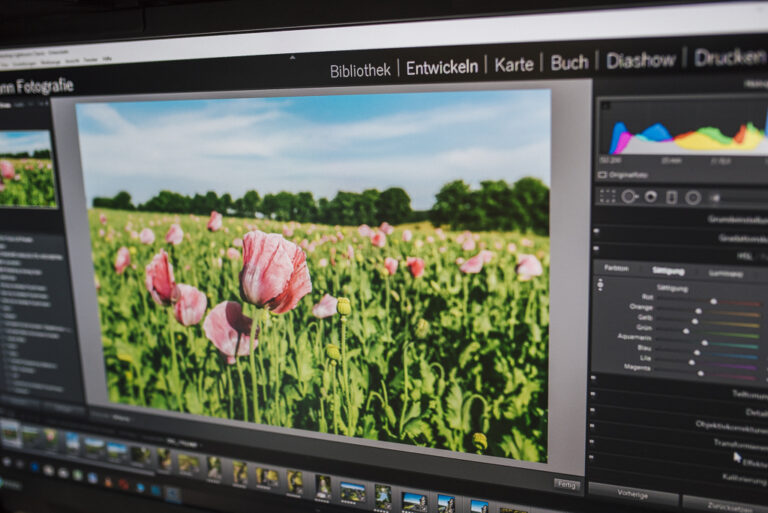Viewport: 768px width, 513px height.
Task: Select the Sättigung tab in HSL
Action: point(668,270)
